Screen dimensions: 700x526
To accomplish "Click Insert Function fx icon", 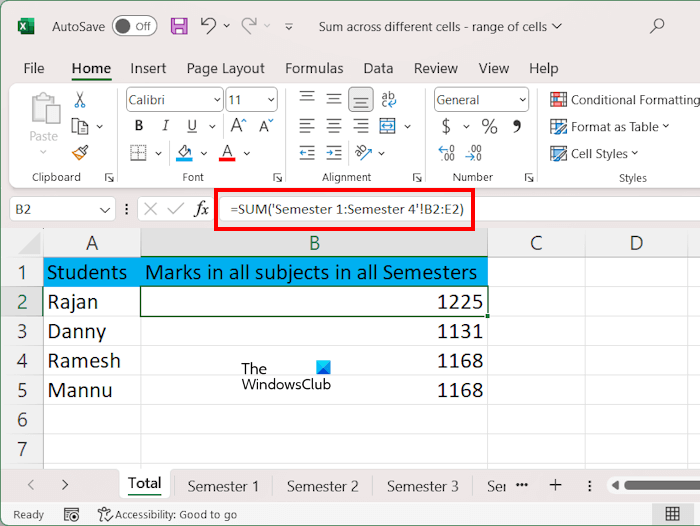I will pyautogui.click(x=201, y=209).
